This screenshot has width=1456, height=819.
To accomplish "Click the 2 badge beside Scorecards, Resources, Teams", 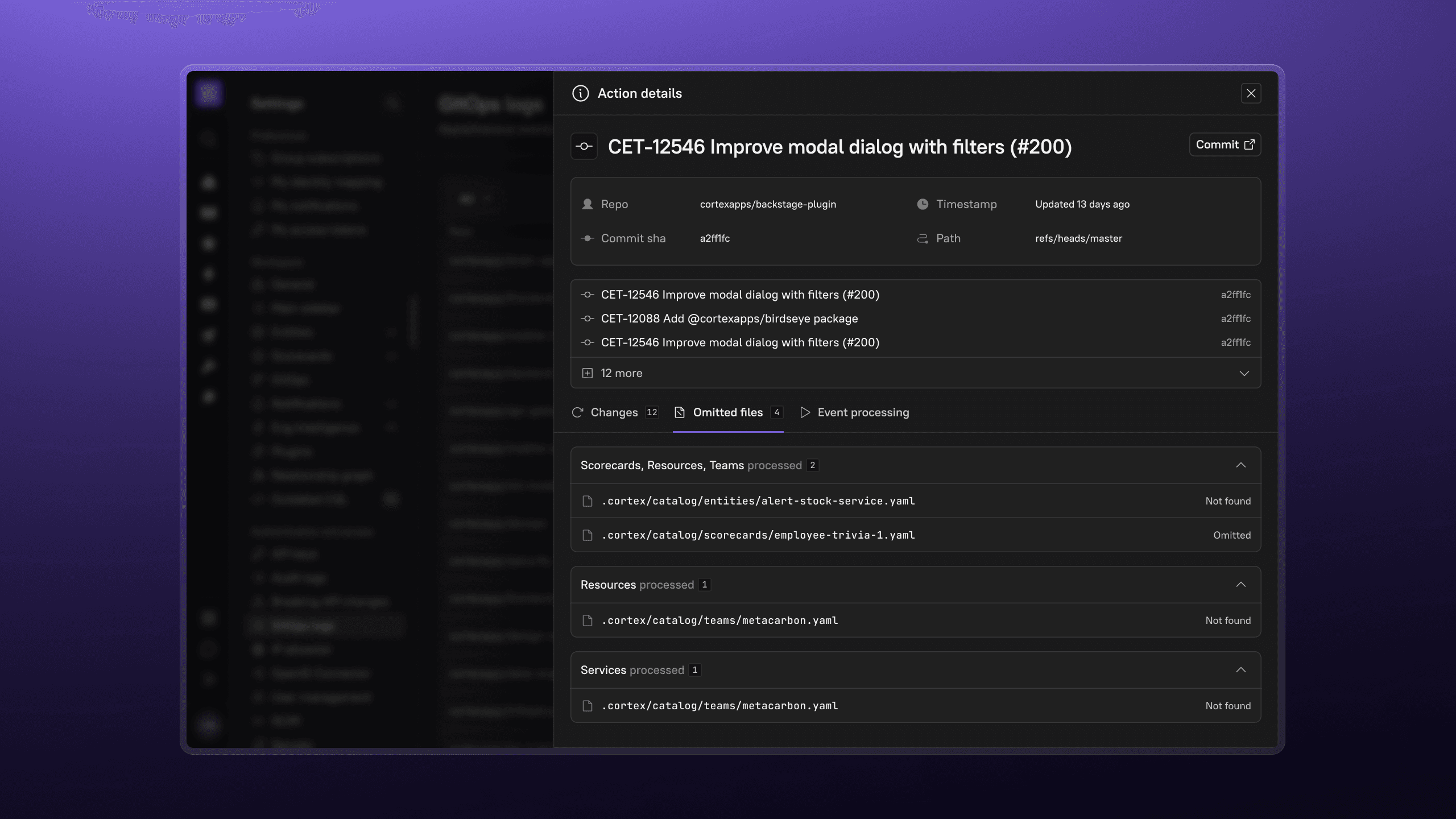I will click(x=812, y=465).
